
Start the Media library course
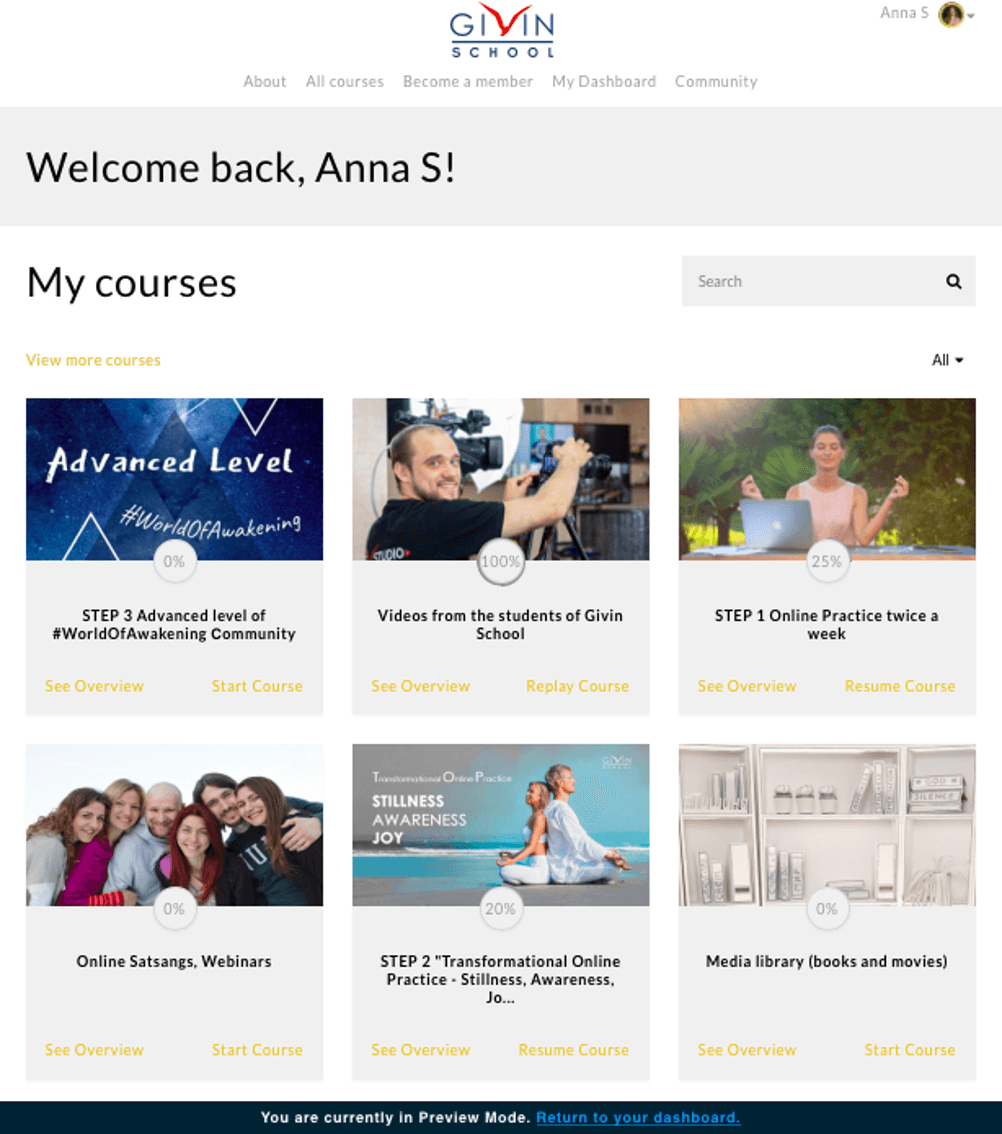point(909,1049)
